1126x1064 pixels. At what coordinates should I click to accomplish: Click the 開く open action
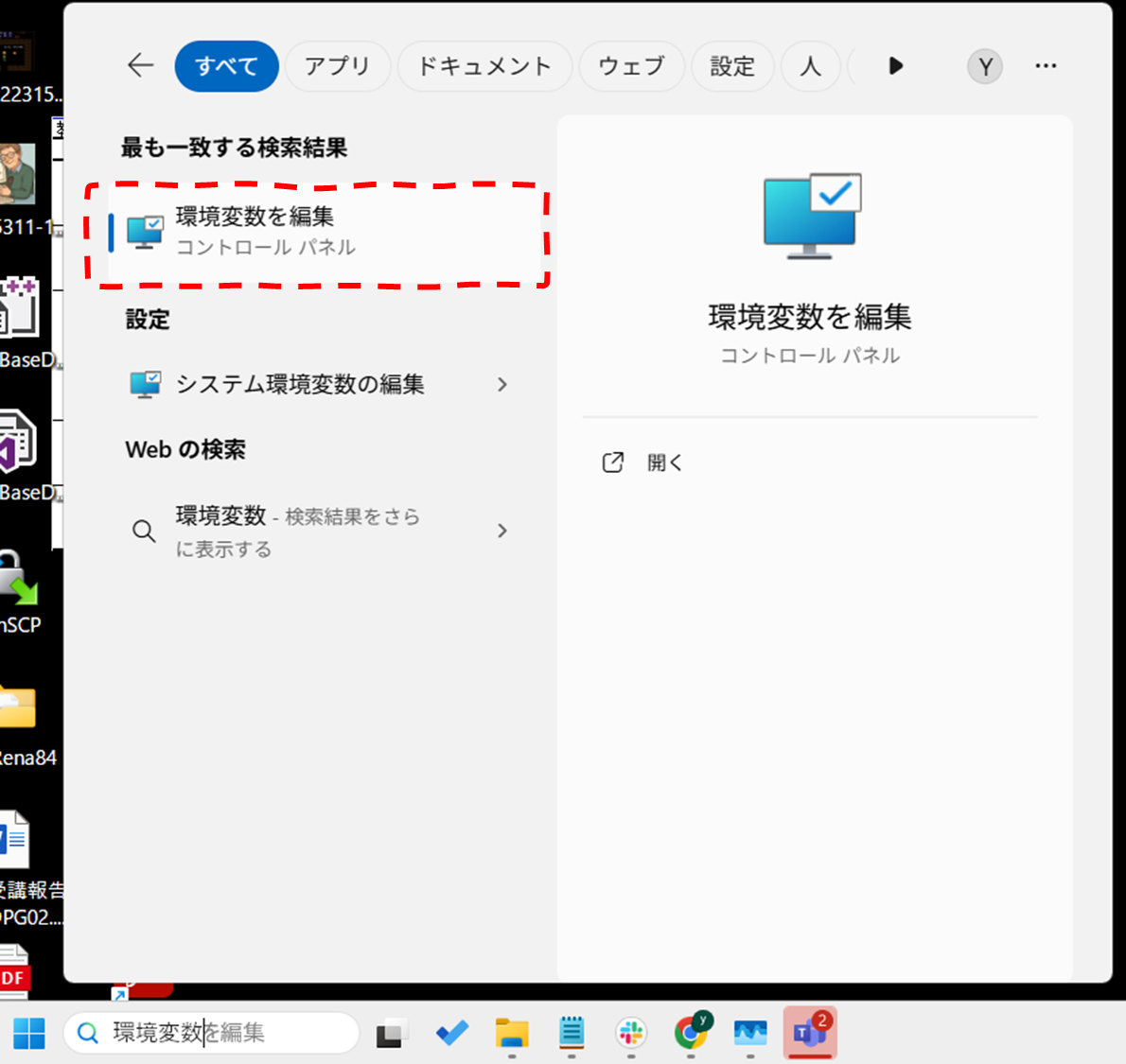point(664,462)
